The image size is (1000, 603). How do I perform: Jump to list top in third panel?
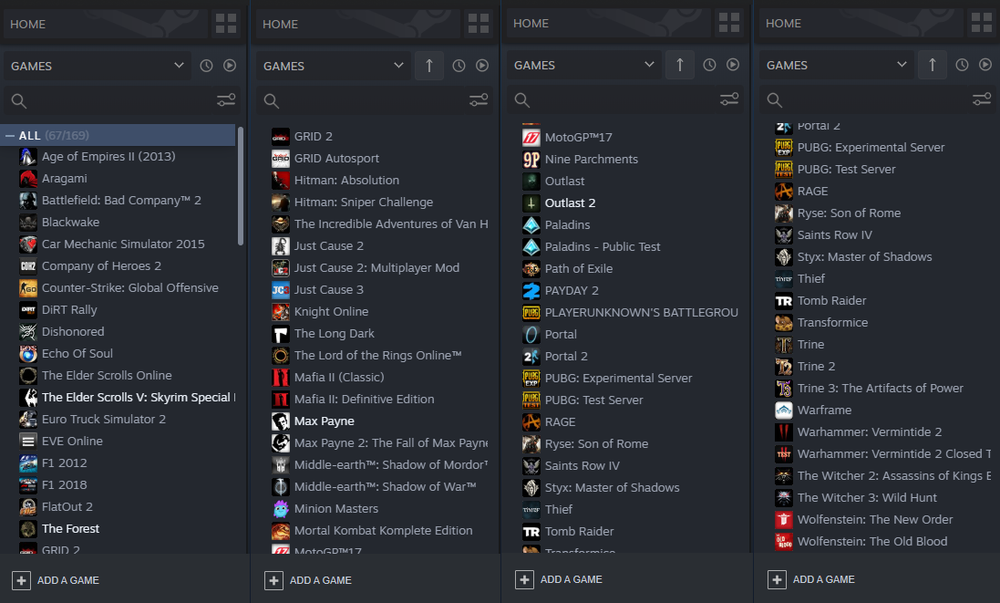[x=680, y=65]
